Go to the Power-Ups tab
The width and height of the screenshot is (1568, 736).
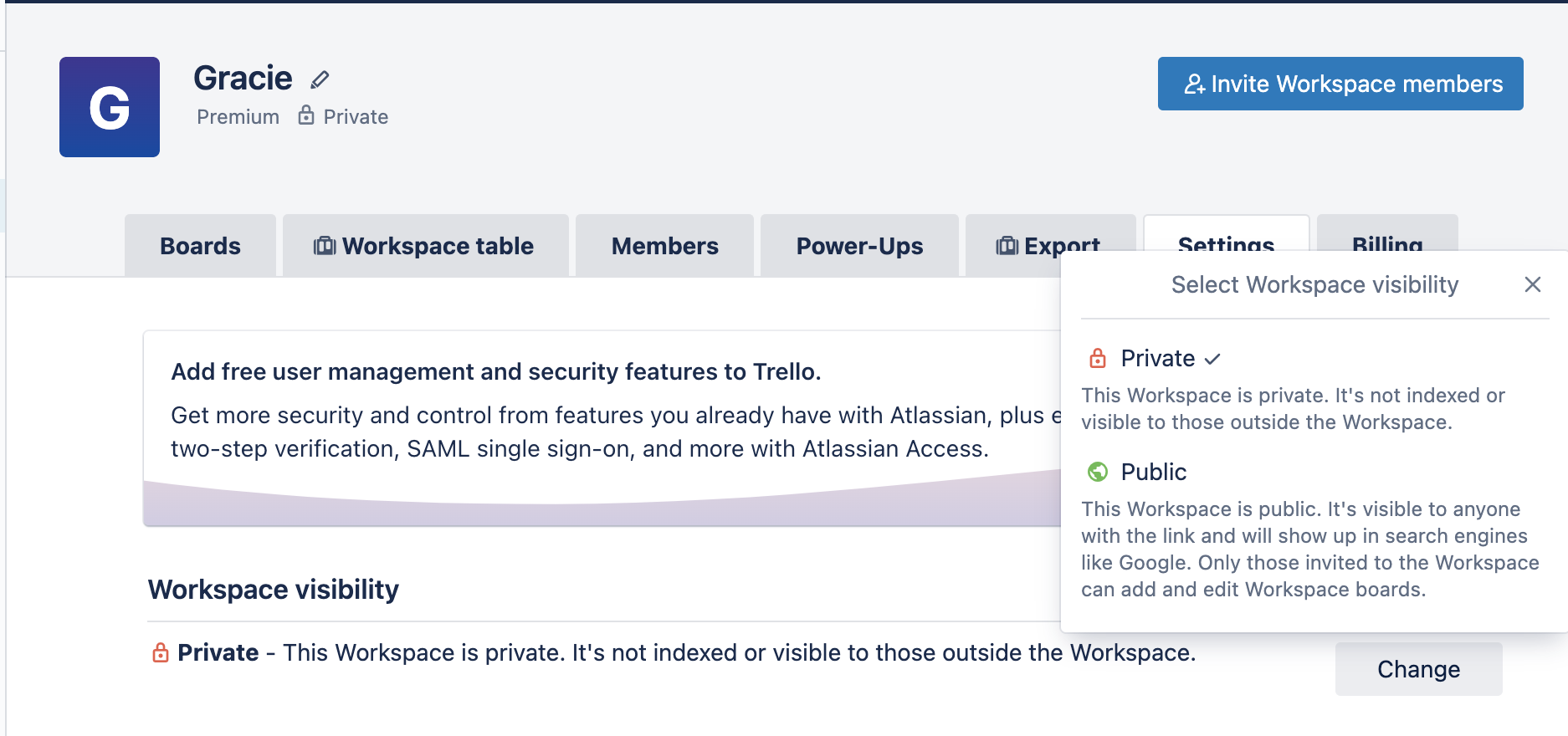pos(859,246)
